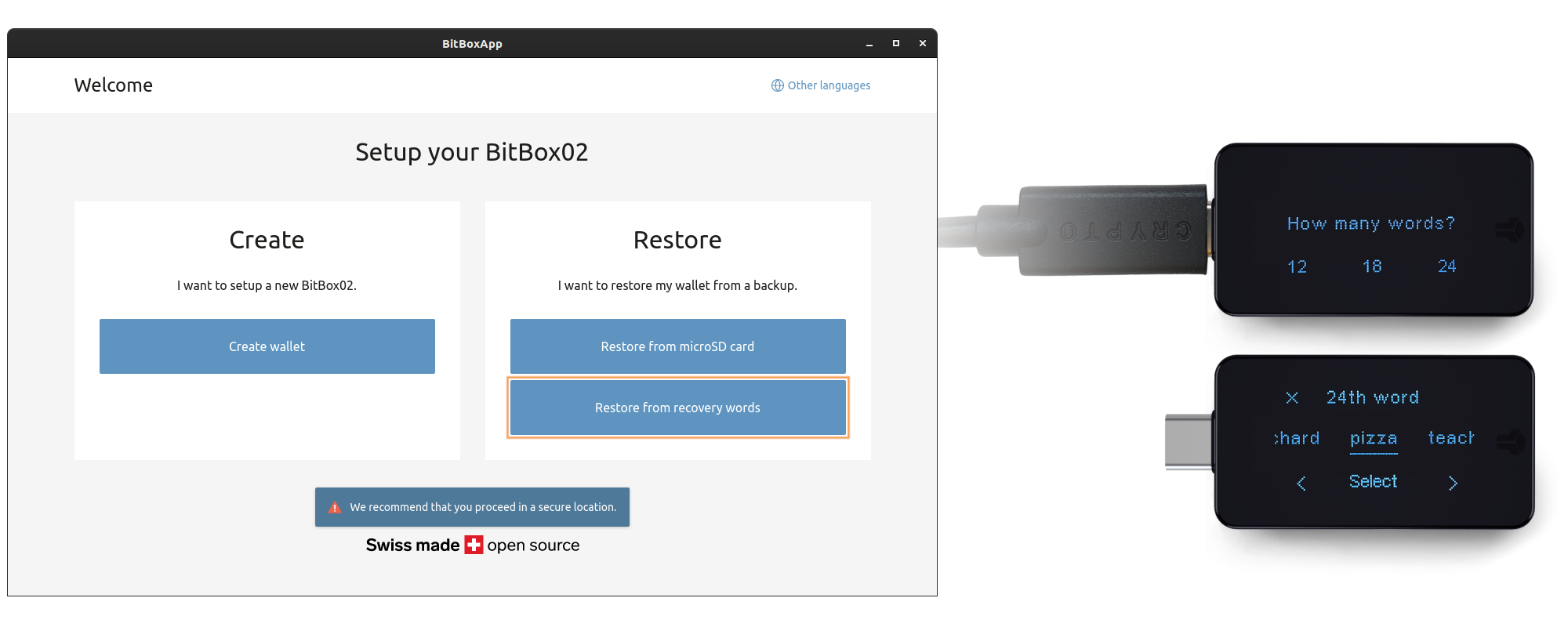Click the 'Swiss made' footer text

tap(412, 545)
